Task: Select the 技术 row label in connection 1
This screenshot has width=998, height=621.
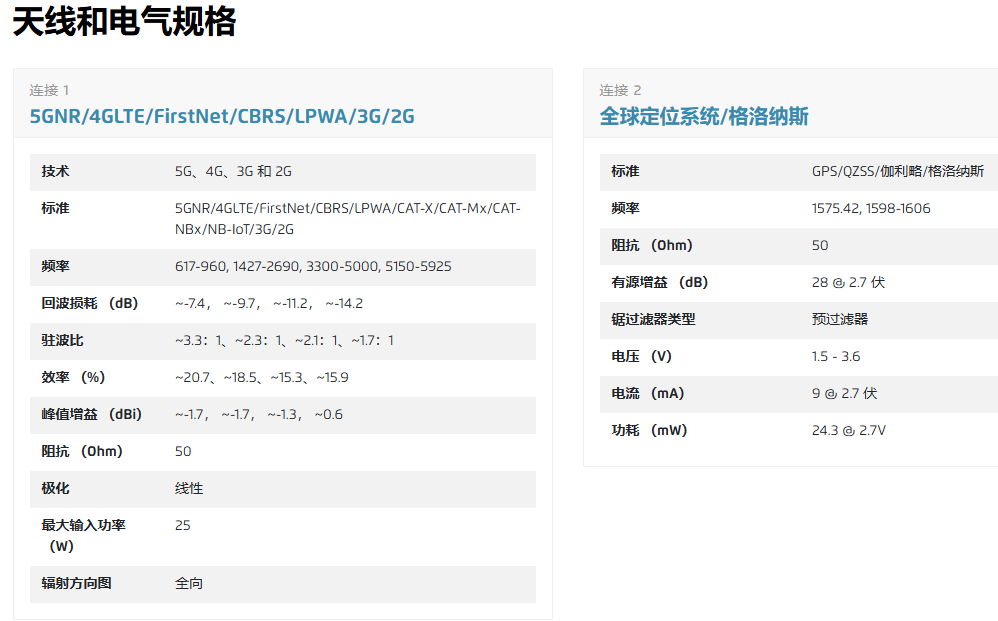Action: click(55, 171)
